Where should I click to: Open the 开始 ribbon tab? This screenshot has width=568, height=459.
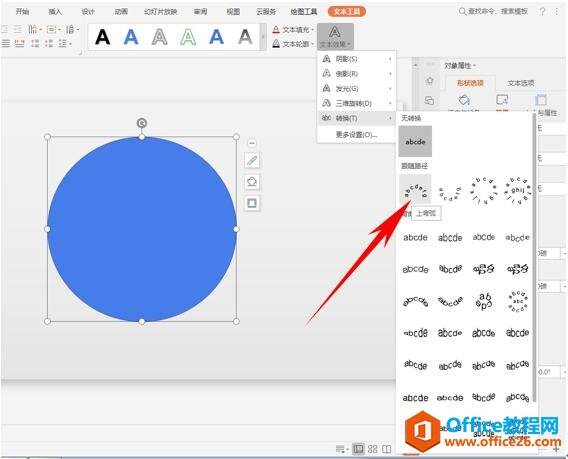click(x=22, y=12)
